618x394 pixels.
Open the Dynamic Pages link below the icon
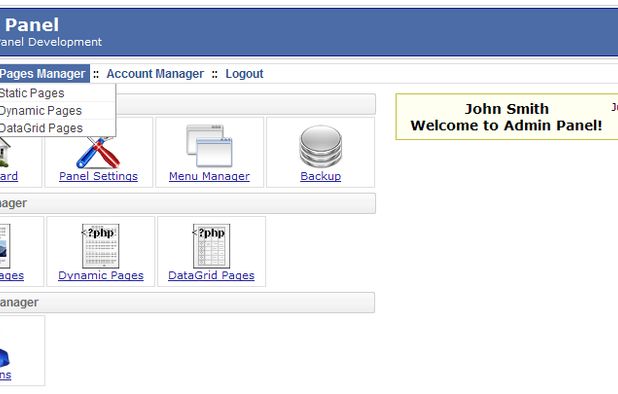[101, 275]
